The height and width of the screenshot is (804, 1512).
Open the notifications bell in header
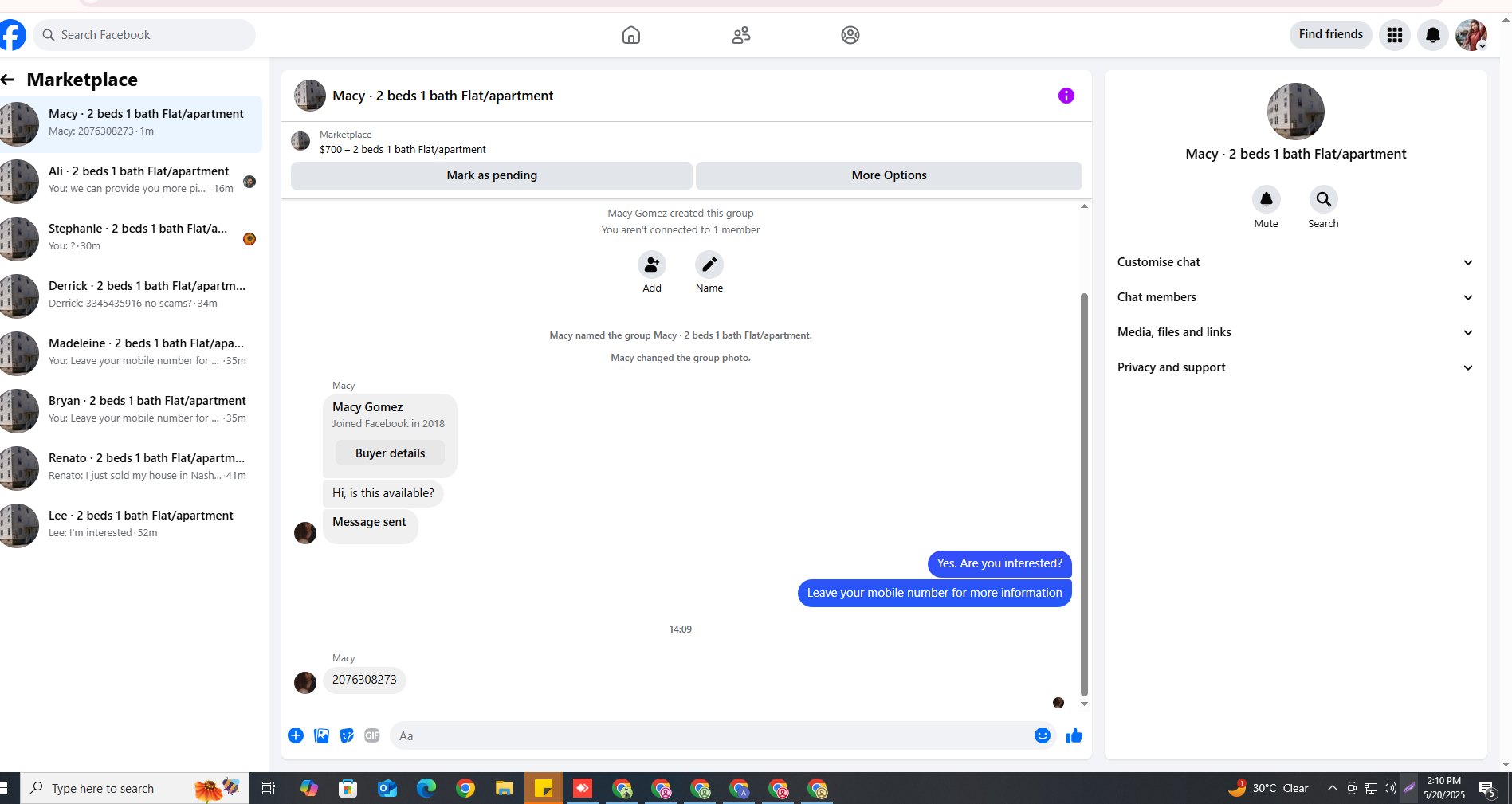tap(1433, 35)
